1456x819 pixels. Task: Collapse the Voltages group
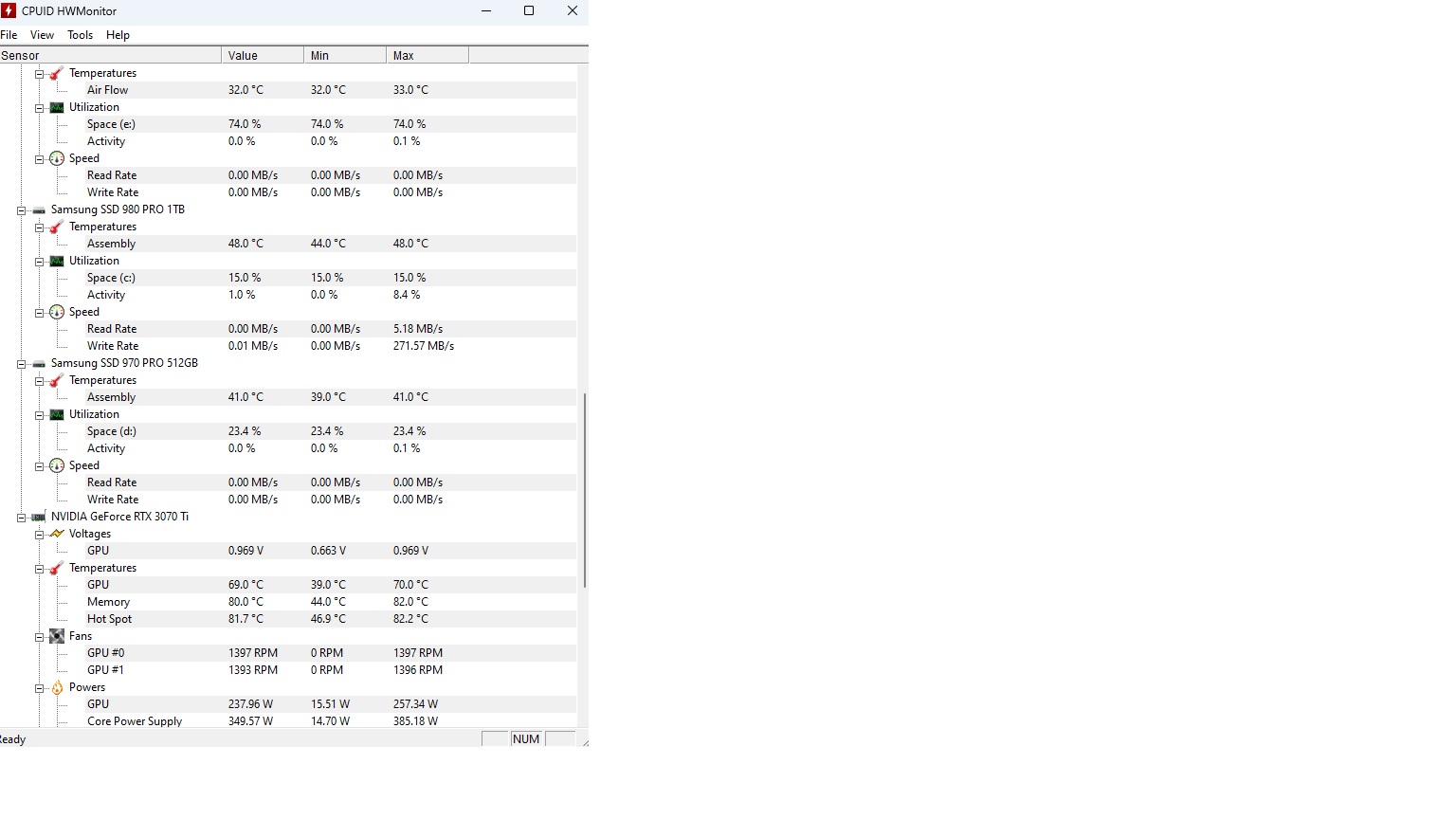[40, 535]
